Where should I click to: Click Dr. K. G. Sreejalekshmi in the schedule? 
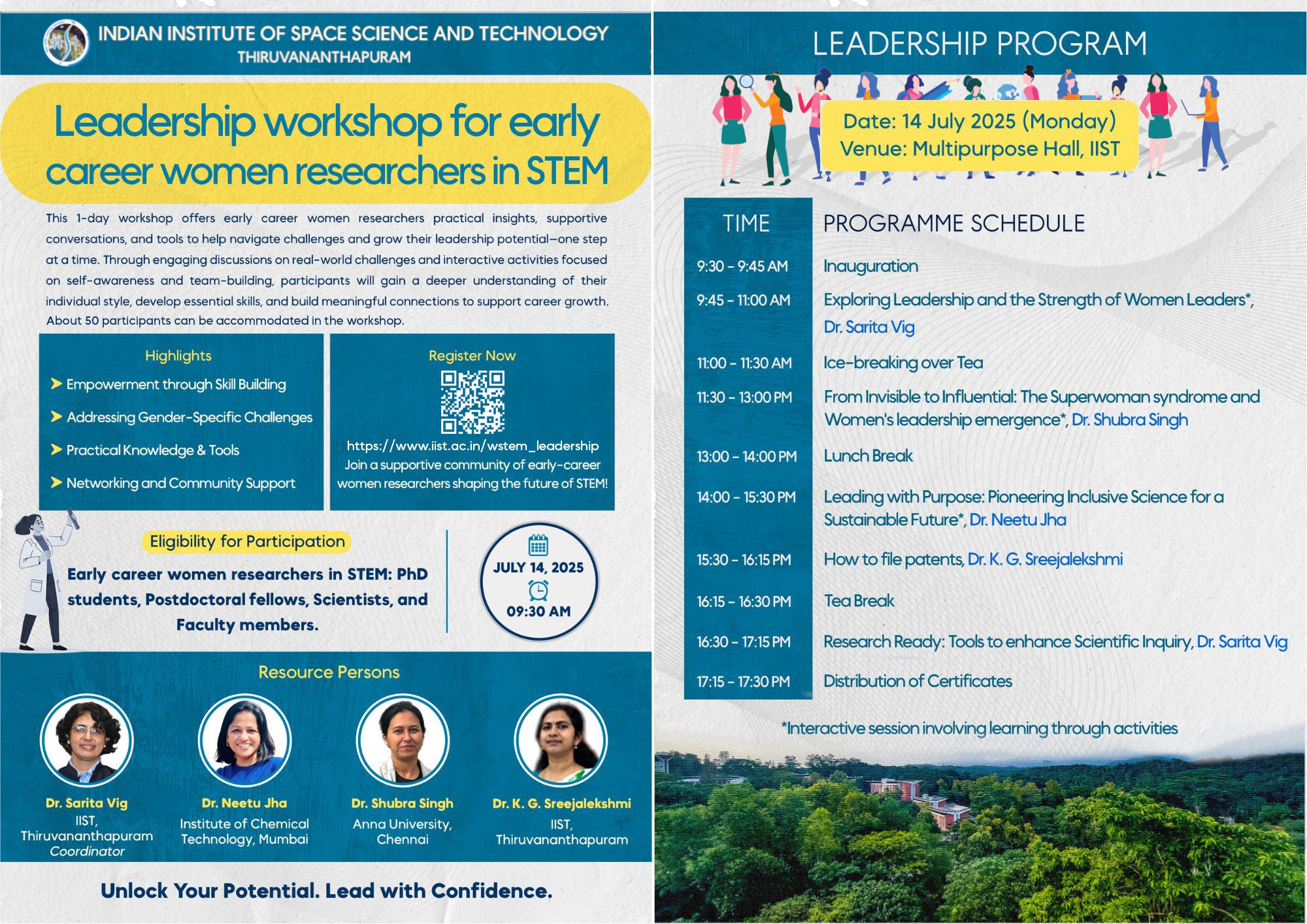(x=1045, y=559)
